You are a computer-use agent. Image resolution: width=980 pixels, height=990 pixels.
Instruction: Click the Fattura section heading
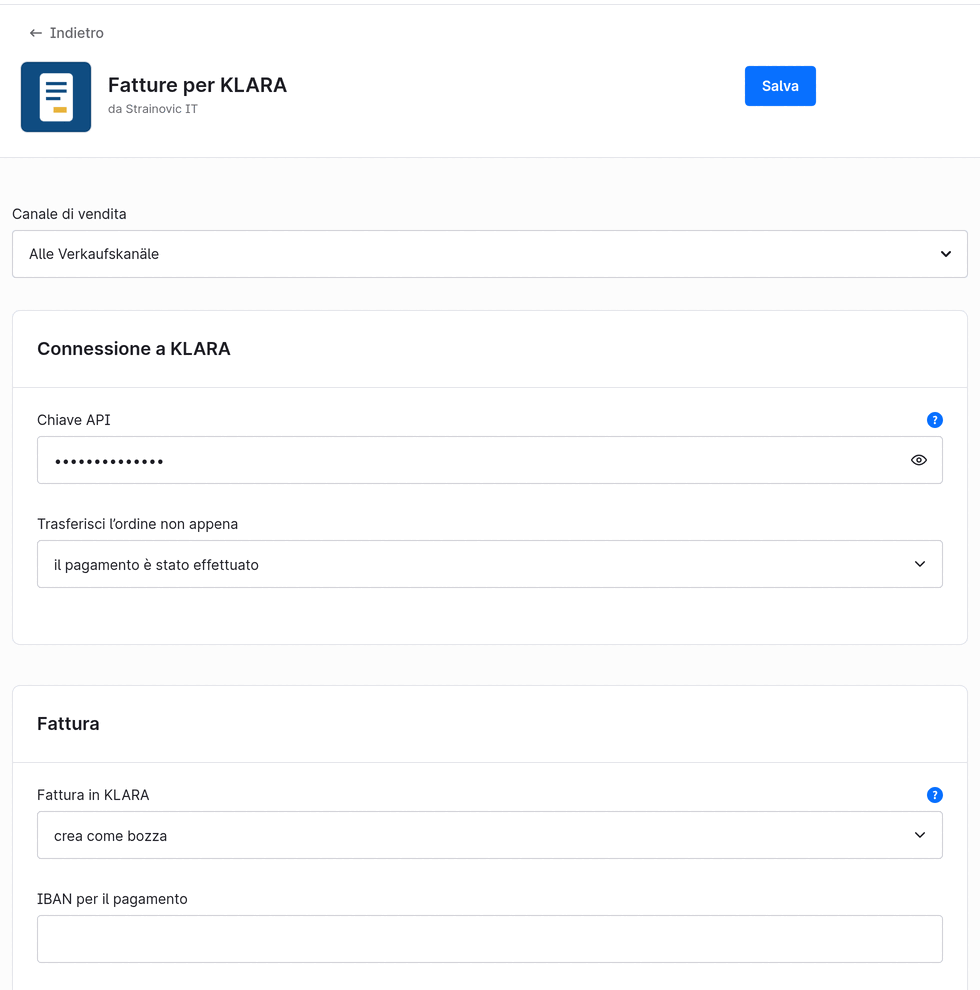point(68,724)
